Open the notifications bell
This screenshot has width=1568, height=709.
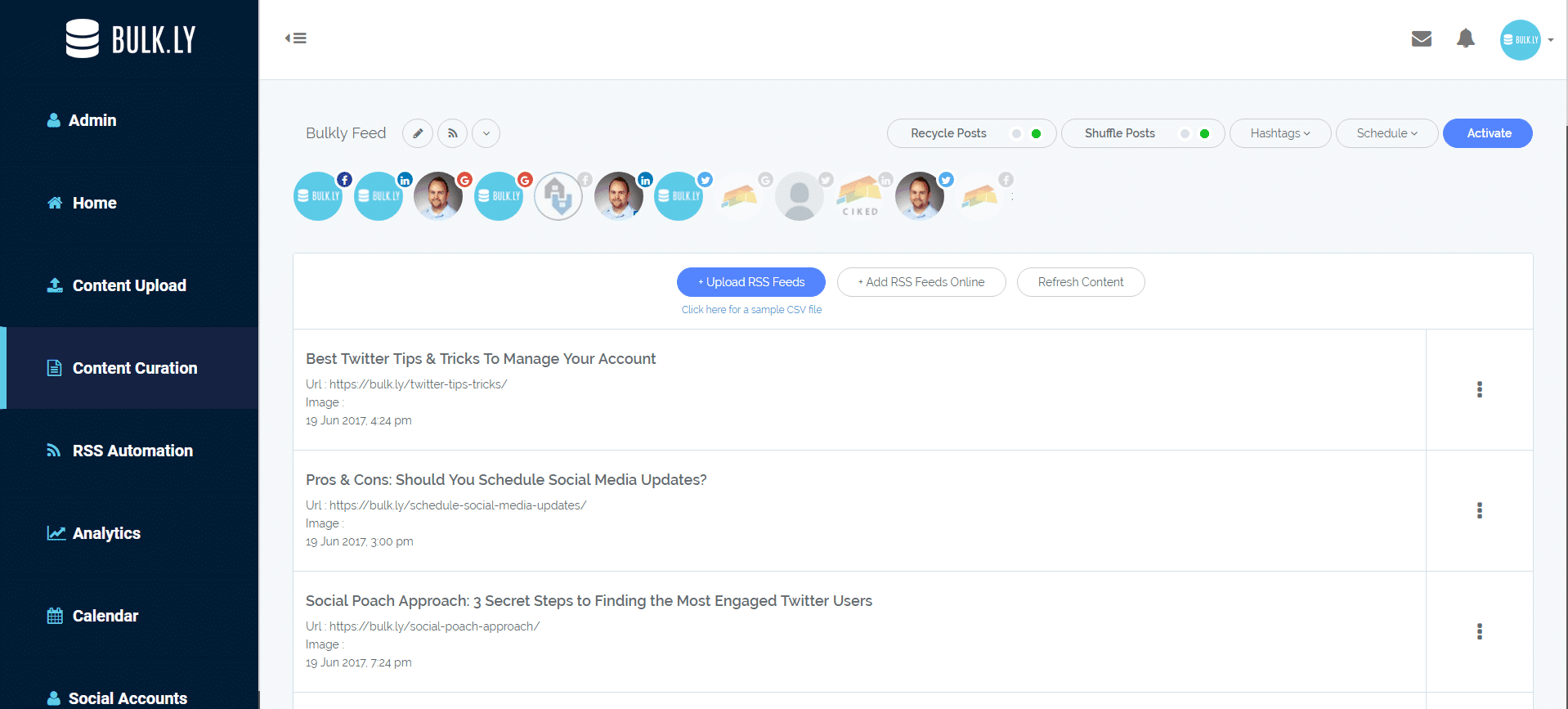click(x=1466, y=38)
